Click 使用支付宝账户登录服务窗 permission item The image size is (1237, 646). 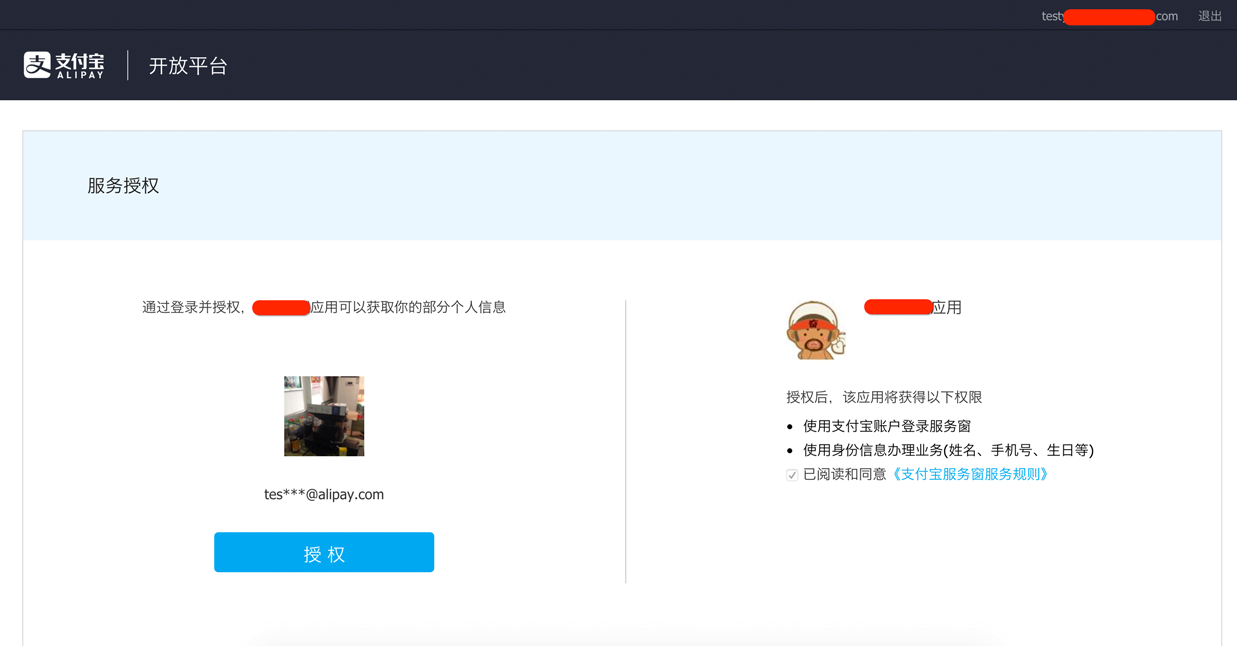coord(887,426)
